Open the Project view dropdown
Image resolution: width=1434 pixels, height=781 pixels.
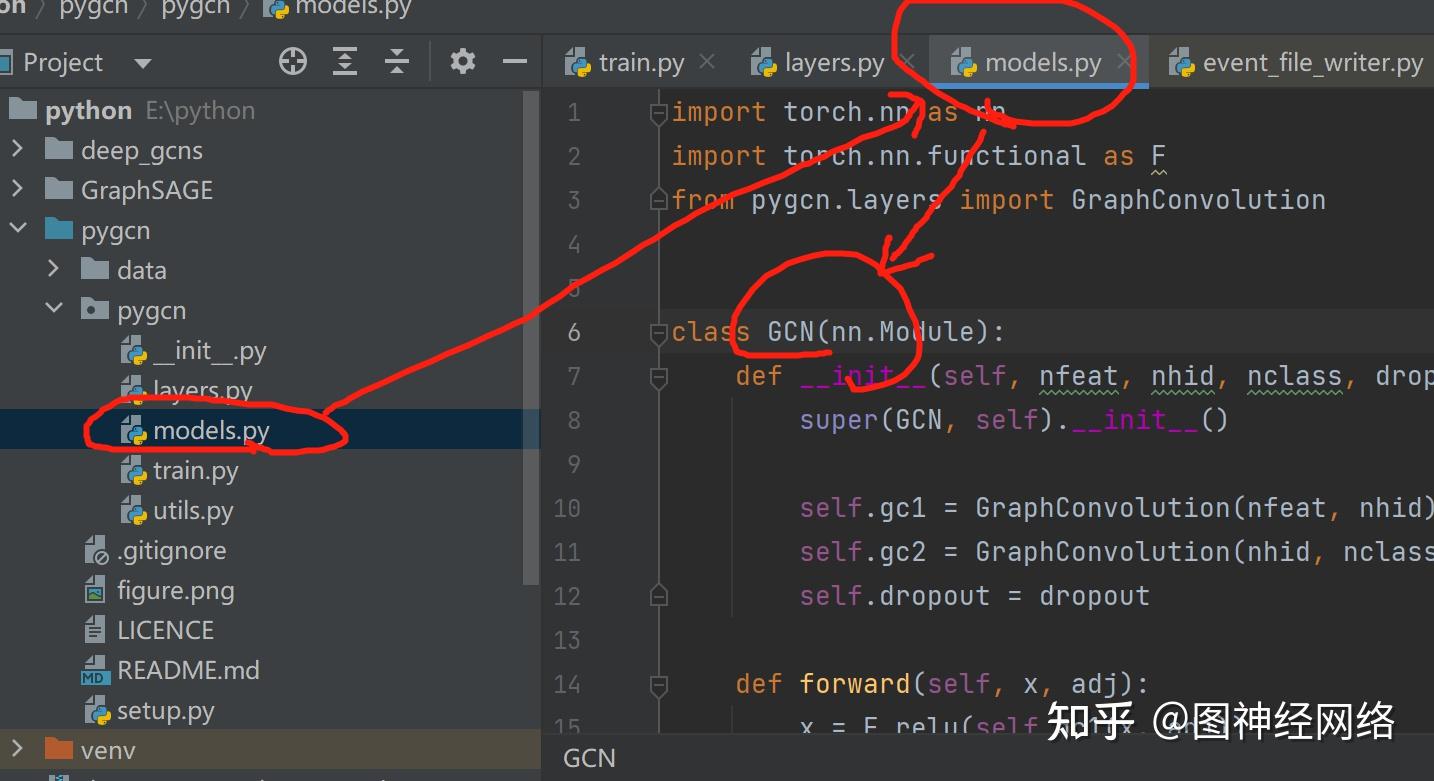[142, 62]
